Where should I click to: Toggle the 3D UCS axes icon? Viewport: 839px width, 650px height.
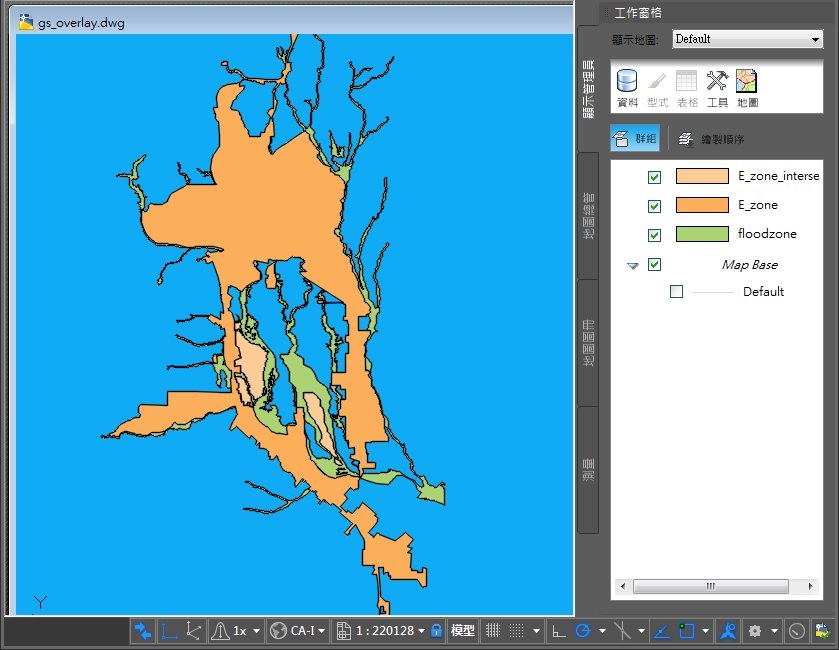click(193, 631)
